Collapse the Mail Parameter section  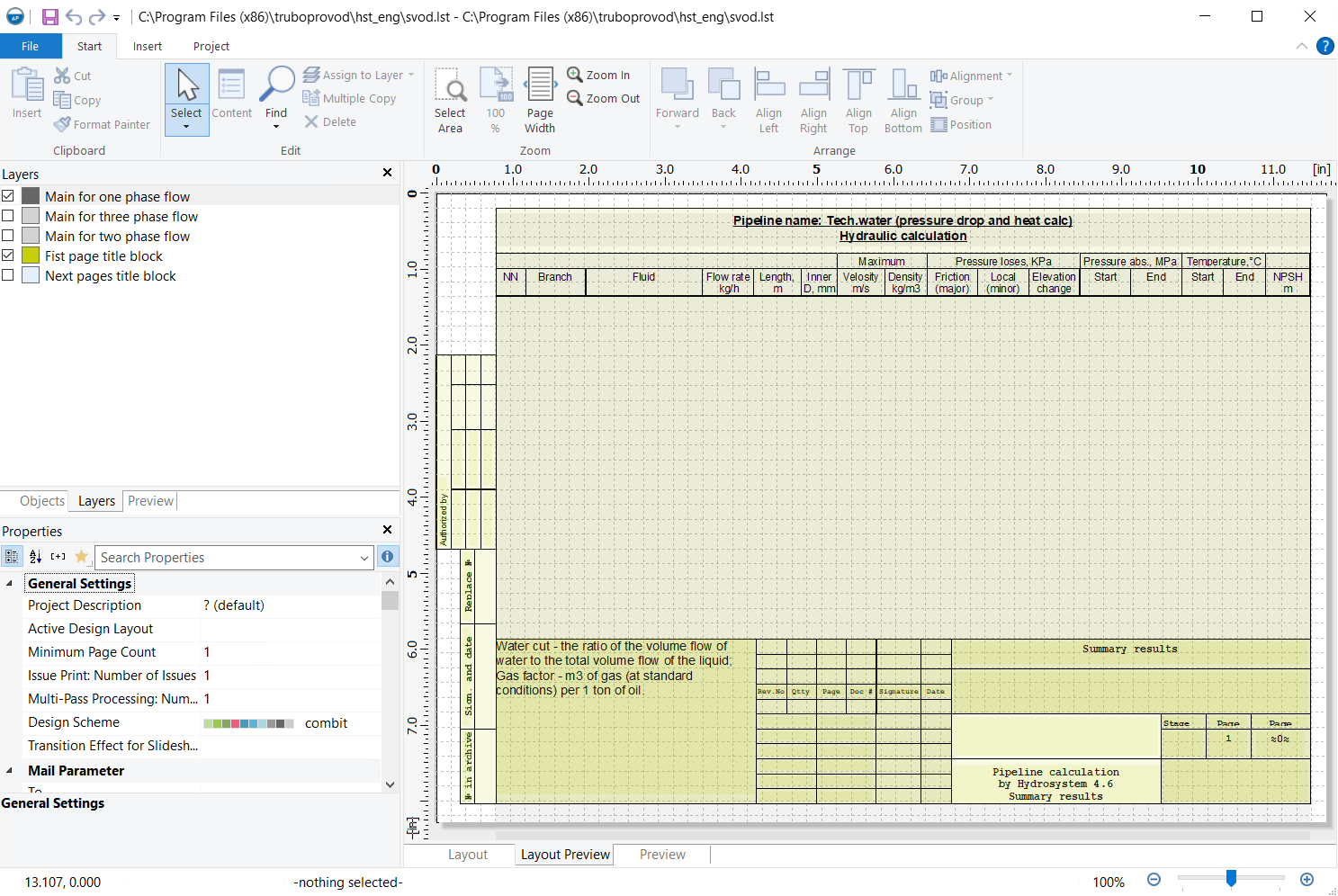(10, 771)
